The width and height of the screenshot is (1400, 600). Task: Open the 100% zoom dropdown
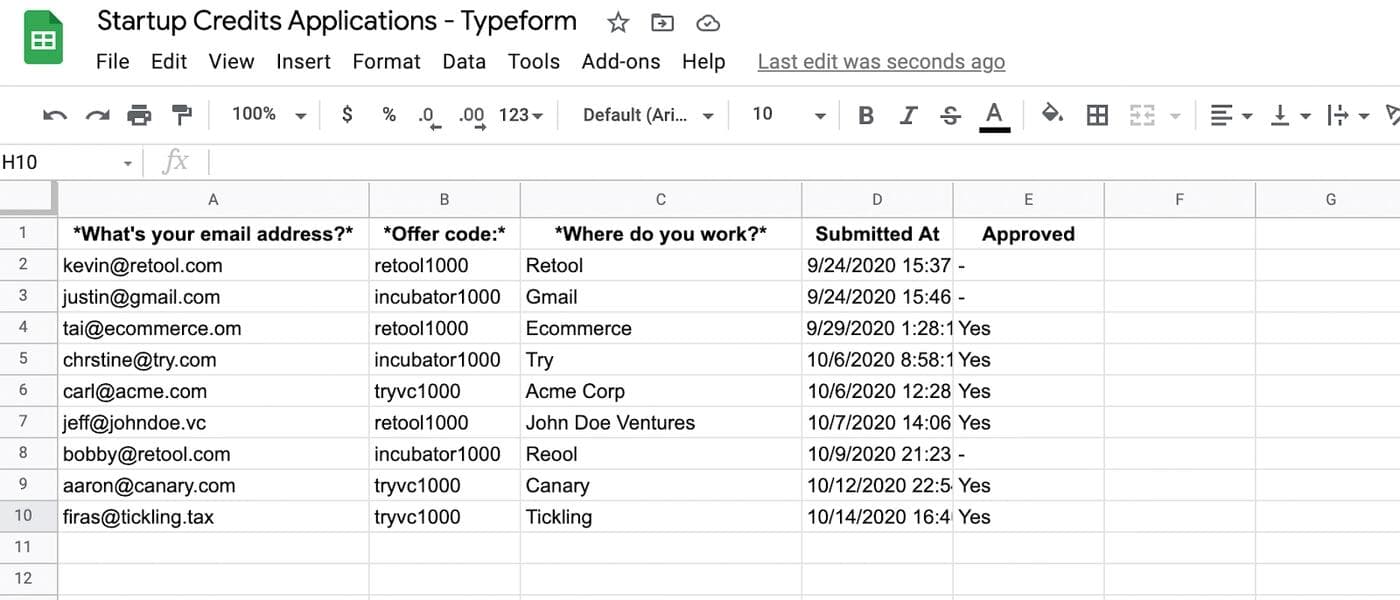click(268, 115)
